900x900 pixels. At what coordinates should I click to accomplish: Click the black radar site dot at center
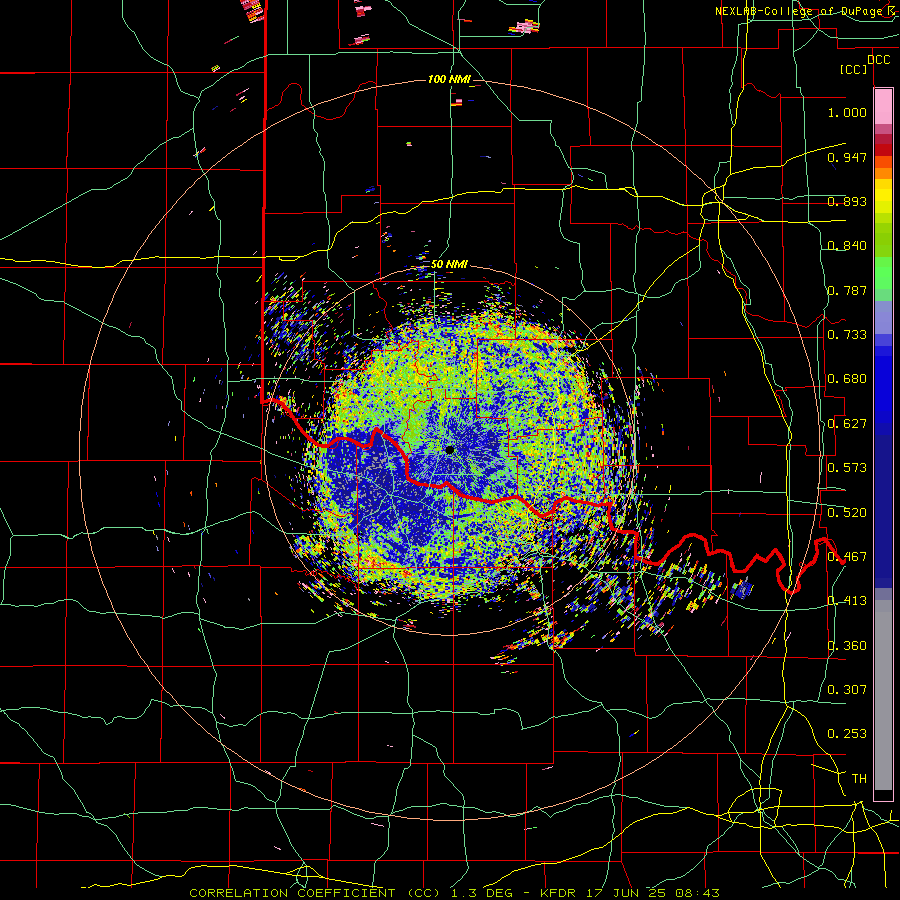450,450
